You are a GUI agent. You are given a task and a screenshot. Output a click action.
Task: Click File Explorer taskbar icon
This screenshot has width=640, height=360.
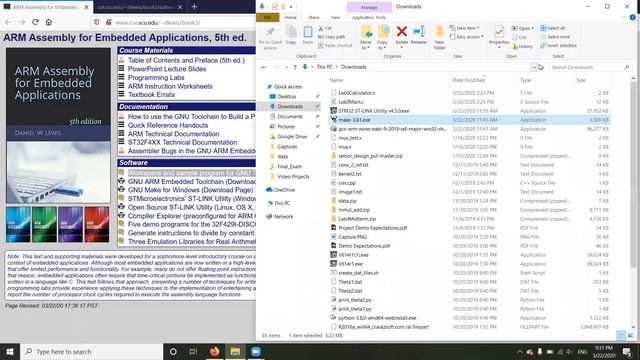tap(235, 351)
